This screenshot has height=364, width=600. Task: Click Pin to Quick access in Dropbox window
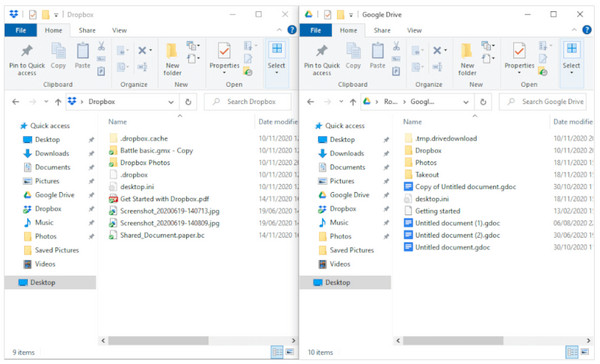coord(27,59)
